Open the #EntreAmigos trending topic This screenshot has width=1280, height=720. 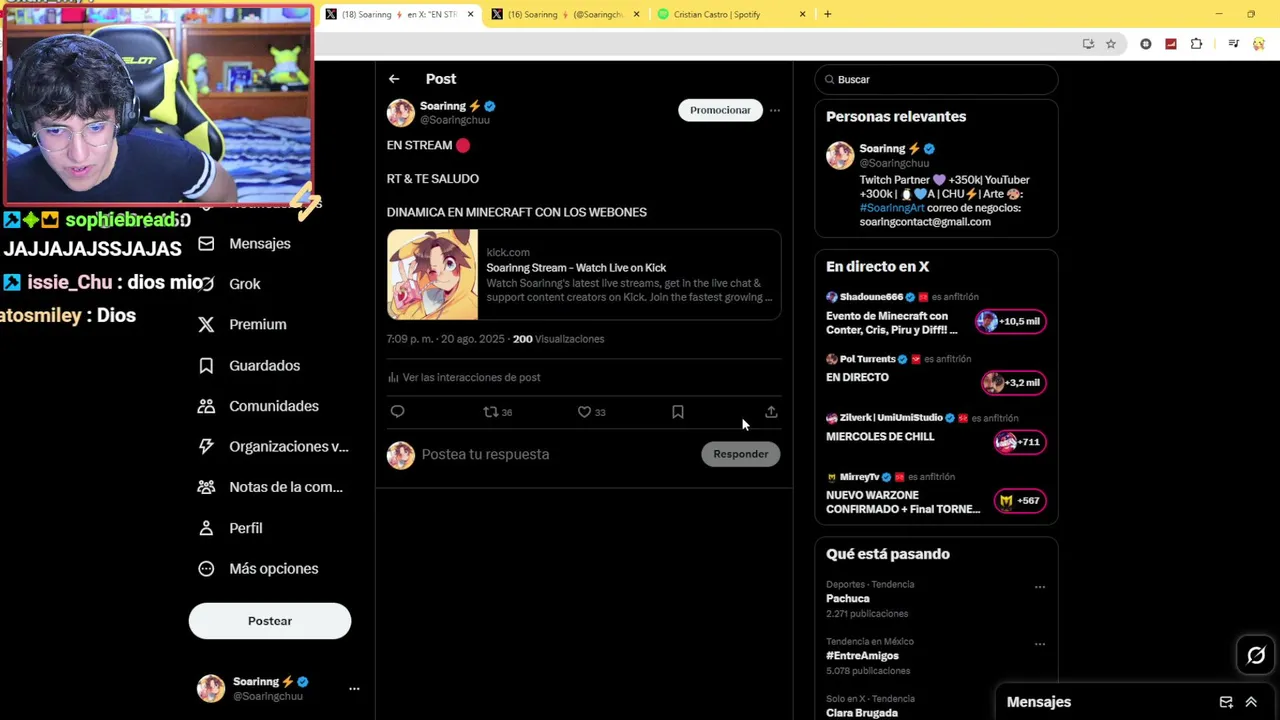[x=862, y=656]
